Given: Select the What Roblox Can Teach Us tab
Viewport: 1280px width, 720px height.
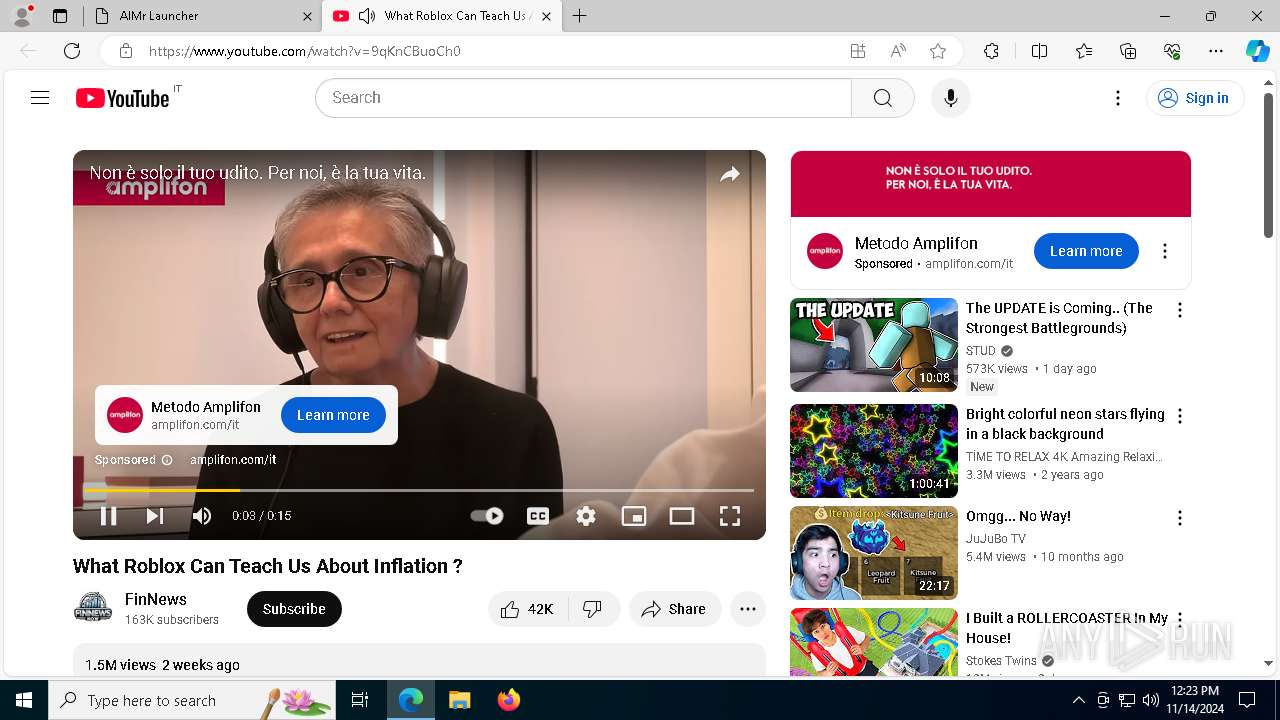Looking at the screenshot, I should coord(442,16).
